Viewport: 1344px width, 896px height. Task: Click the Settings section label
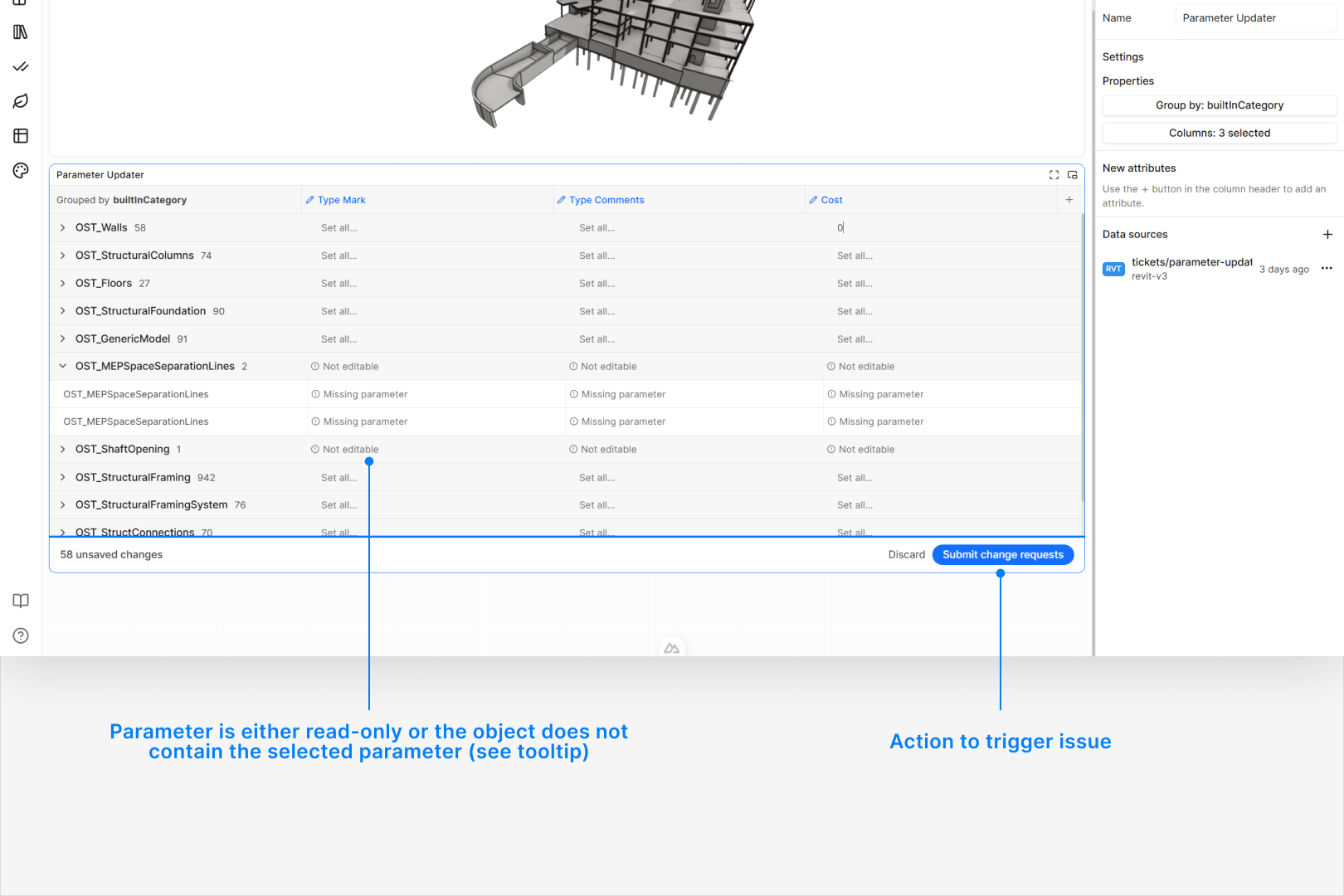click(x=1123, y=57)
